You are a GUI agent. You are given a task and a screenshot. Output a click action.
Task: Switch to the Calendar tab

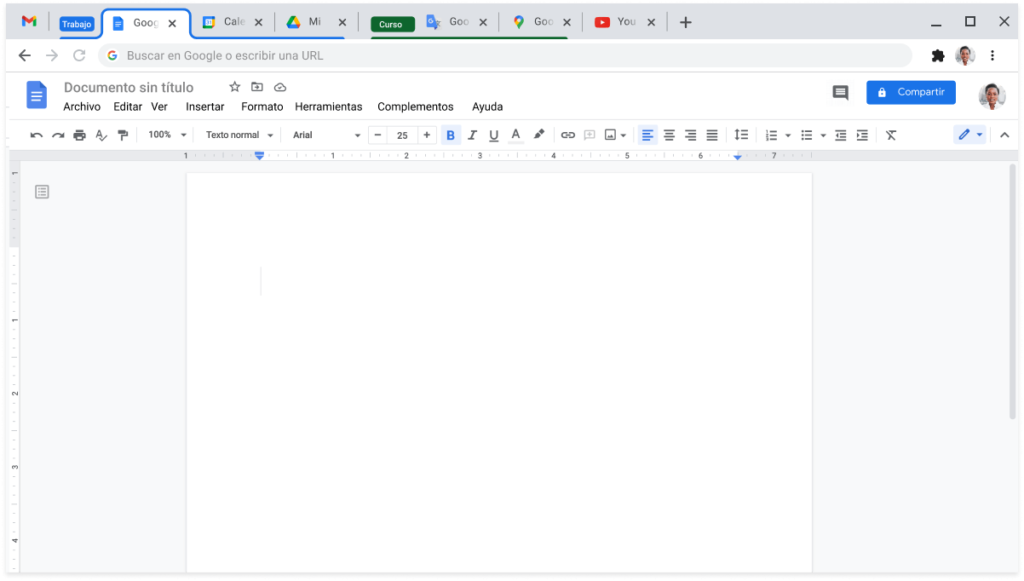227,21
